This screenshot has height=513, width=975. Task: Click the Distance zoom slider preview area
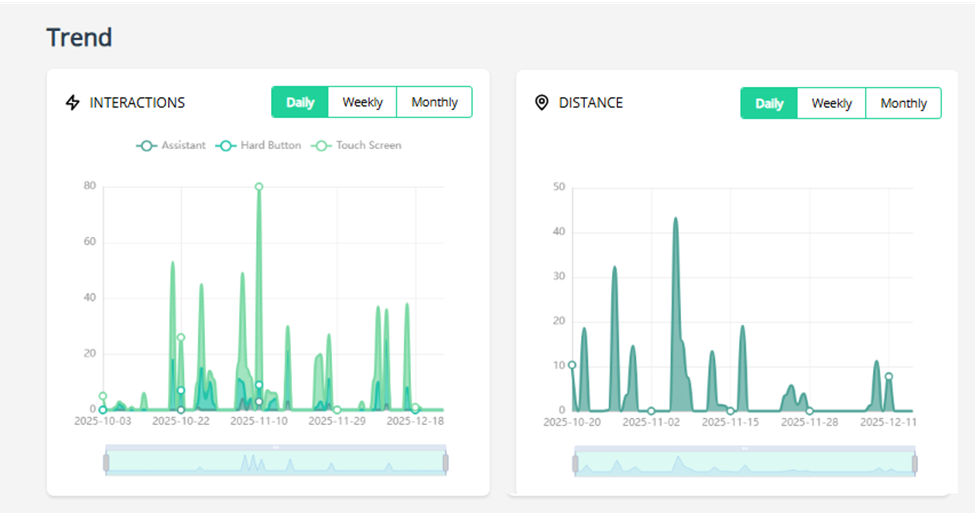[745, 464]
